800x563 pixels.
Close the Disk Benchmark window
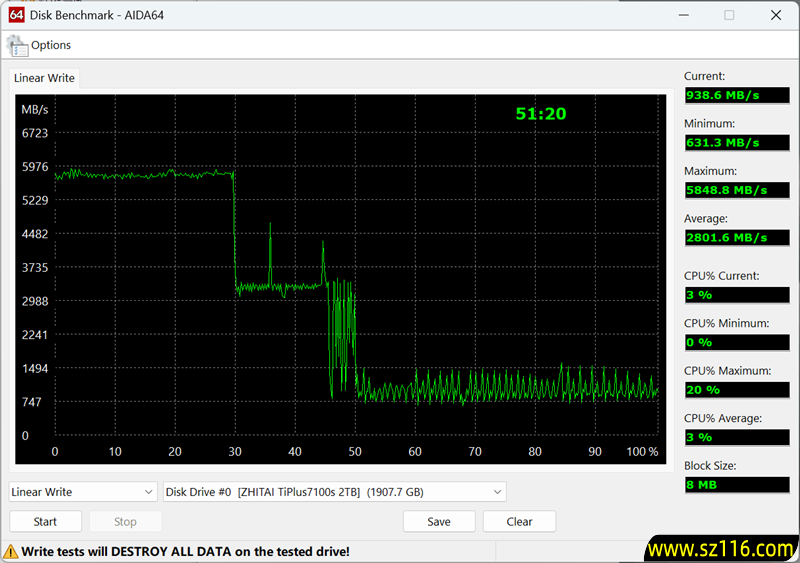pos(776,15)
